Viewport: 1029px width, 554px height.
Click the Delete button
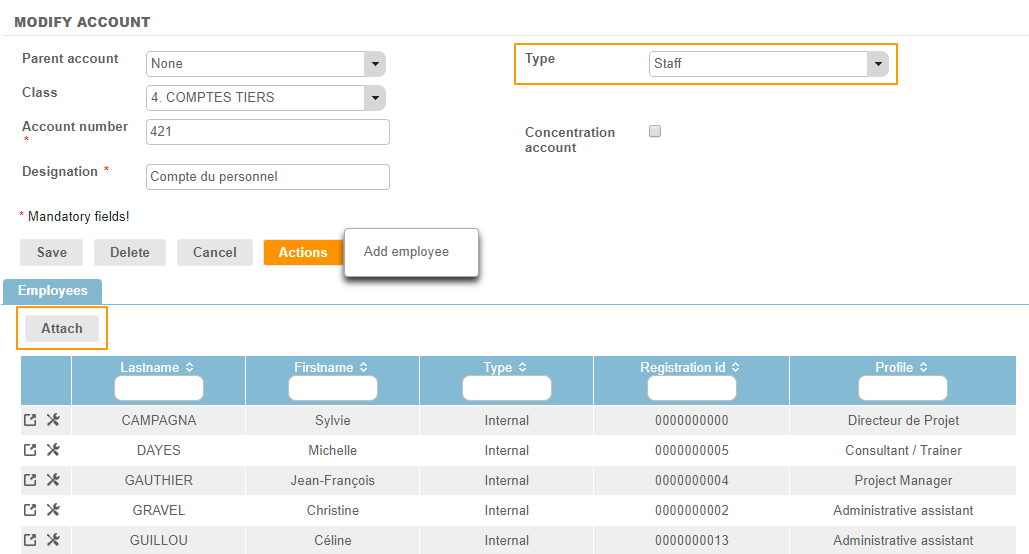[130, 253]
